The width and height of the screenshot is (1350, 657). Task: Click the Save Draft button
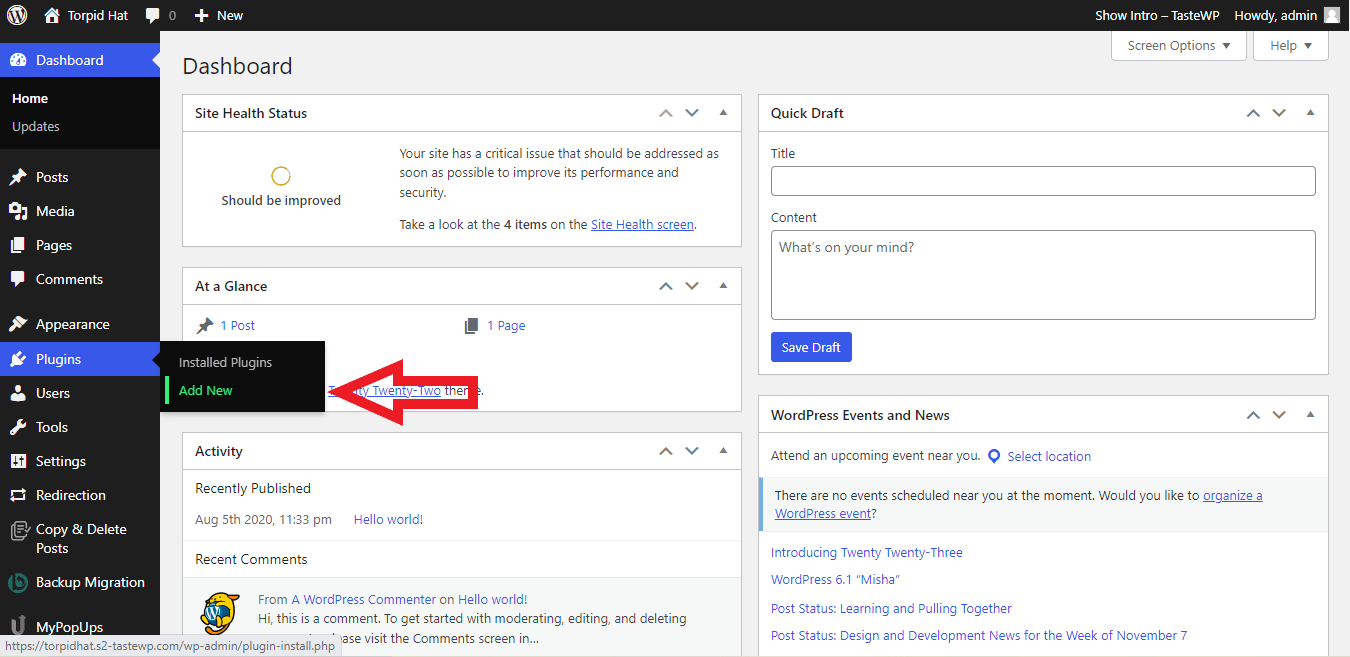pyautogui.click(x=811, y=347)
